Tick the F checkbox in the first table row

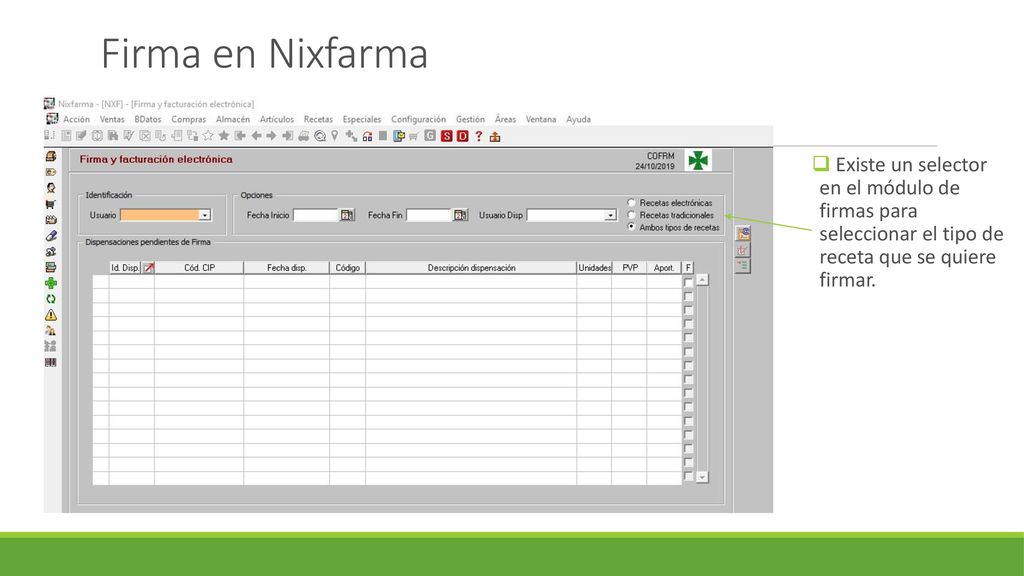click(x=688, y=282)
